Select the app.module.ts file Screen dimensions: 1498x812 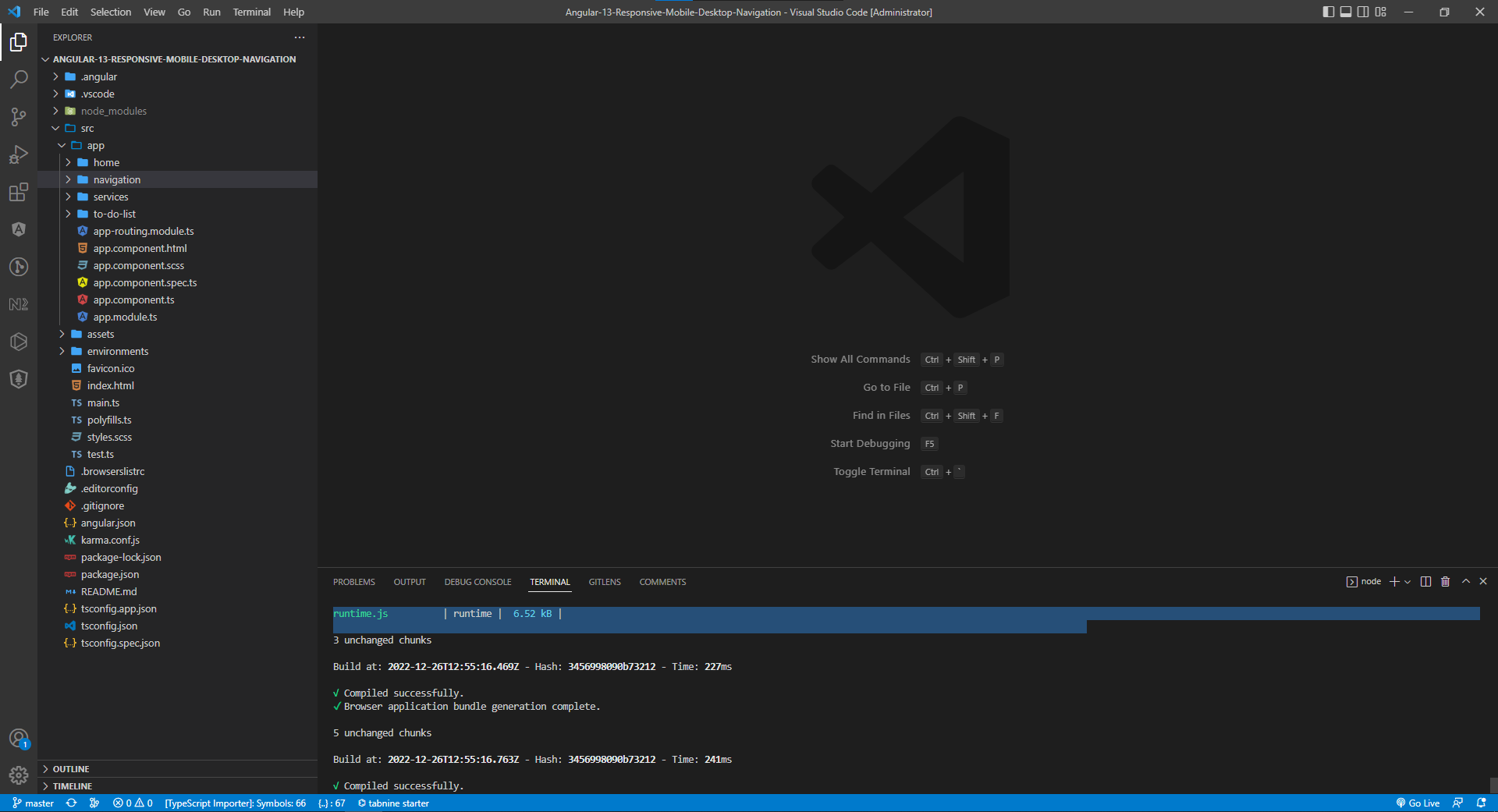pos(126,317)
